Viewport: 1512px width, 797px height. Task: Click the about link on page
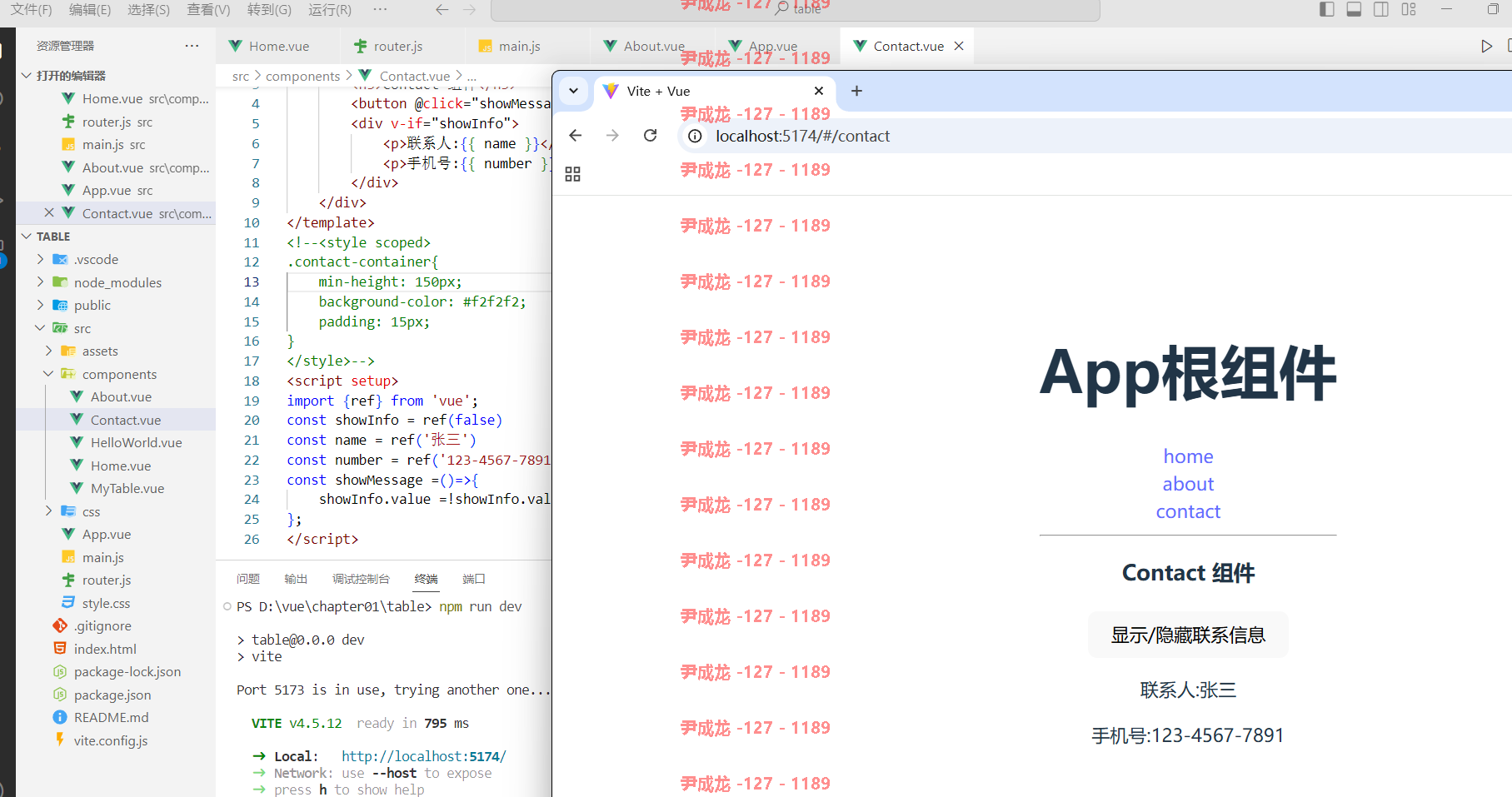(1188, 484)
